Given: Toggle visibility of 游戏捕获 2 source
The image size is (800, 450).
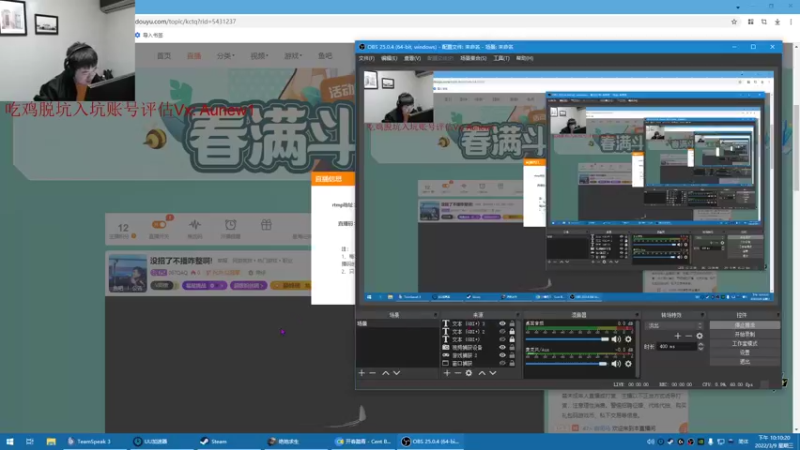Looking at the screenshot, I should (x=503, y=355).
